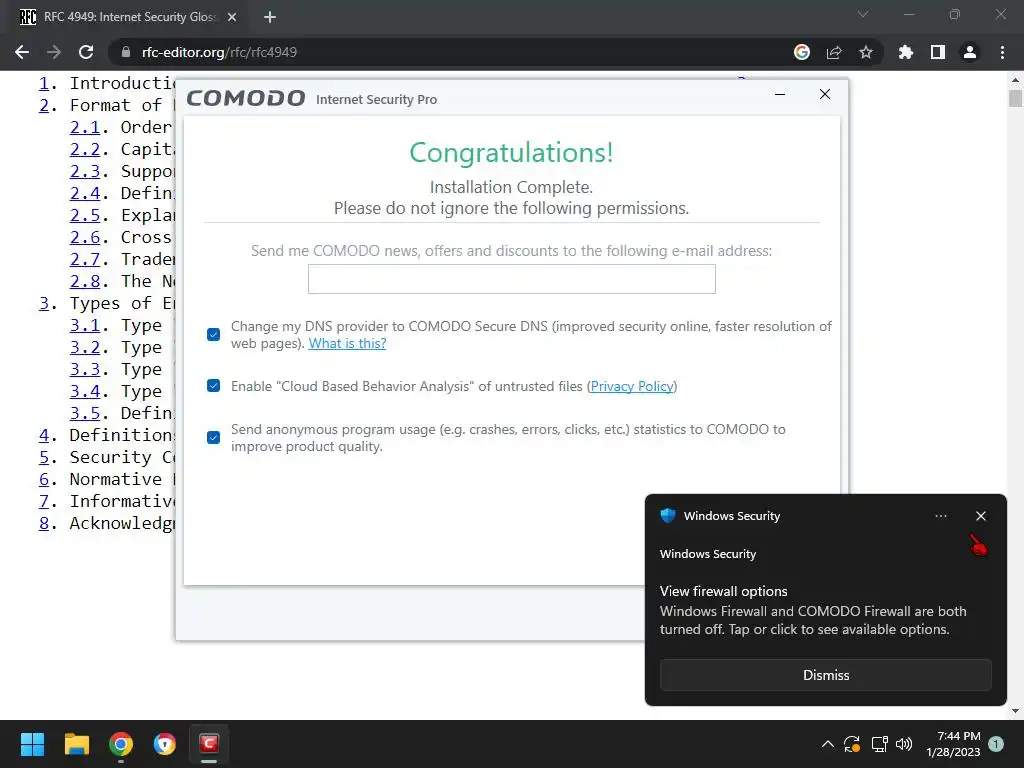Viewport: 1024px width, 768px height.
Task: Go back in Chrome browser
Action: [22, 52]
